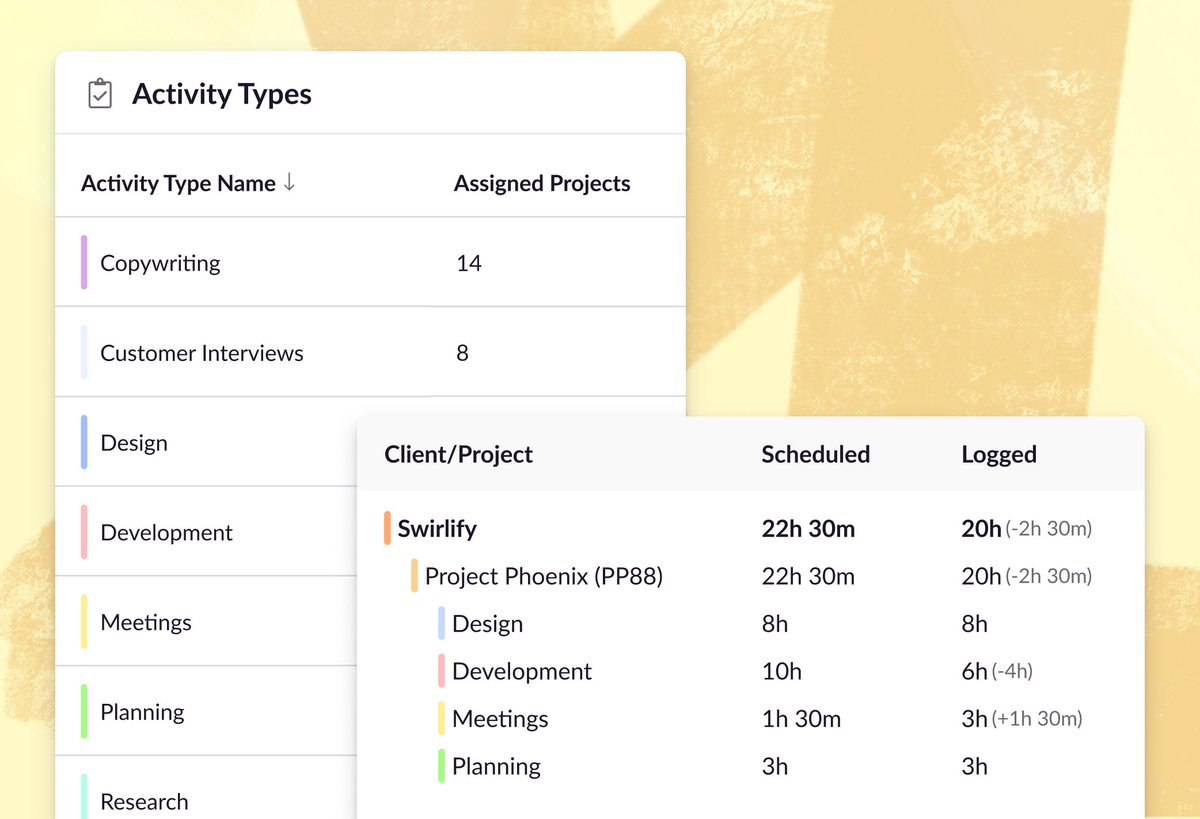Click Swirlify's scheduled 22h 30m value

(x=808, y=528)
